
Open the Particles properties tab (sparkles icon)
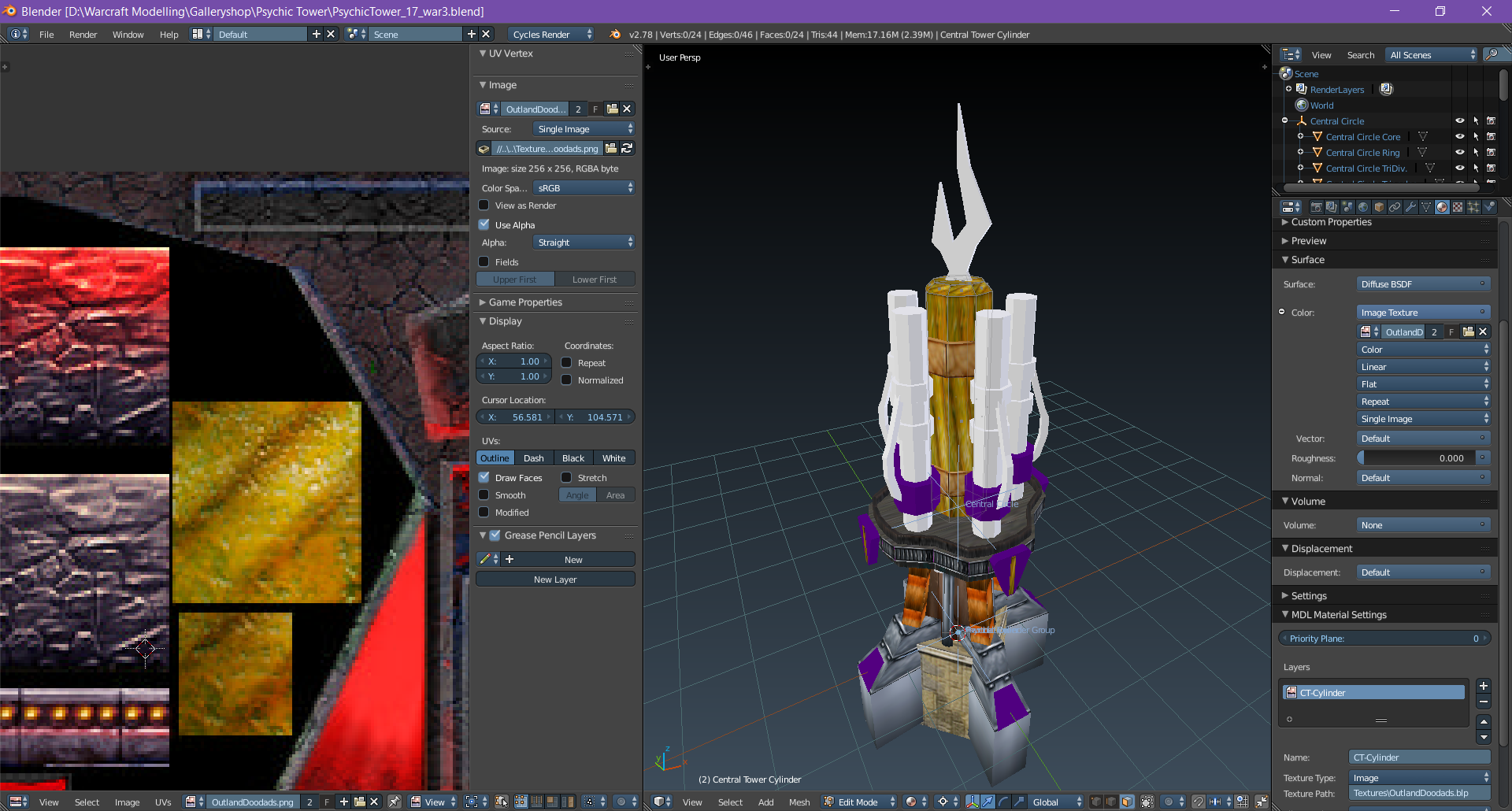click(x=1473, y=207)
